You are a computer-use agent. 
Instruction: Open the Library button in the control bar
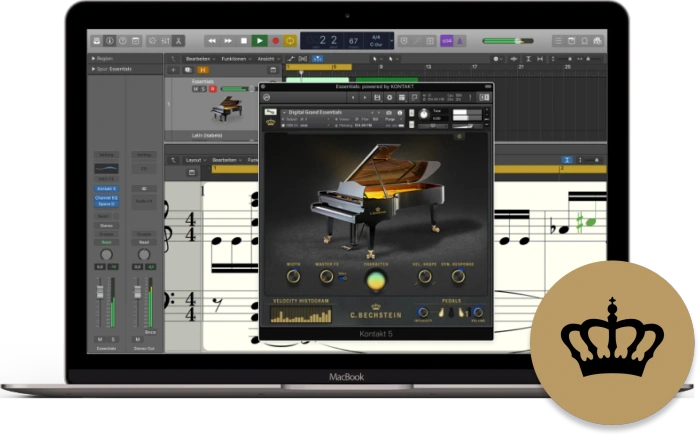tap(96, 41)
